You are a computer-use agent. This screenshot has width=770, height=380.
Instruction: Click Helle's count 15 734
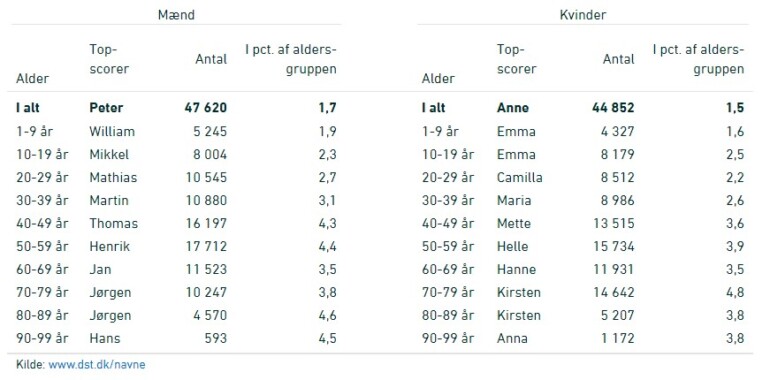coord(614,246)
